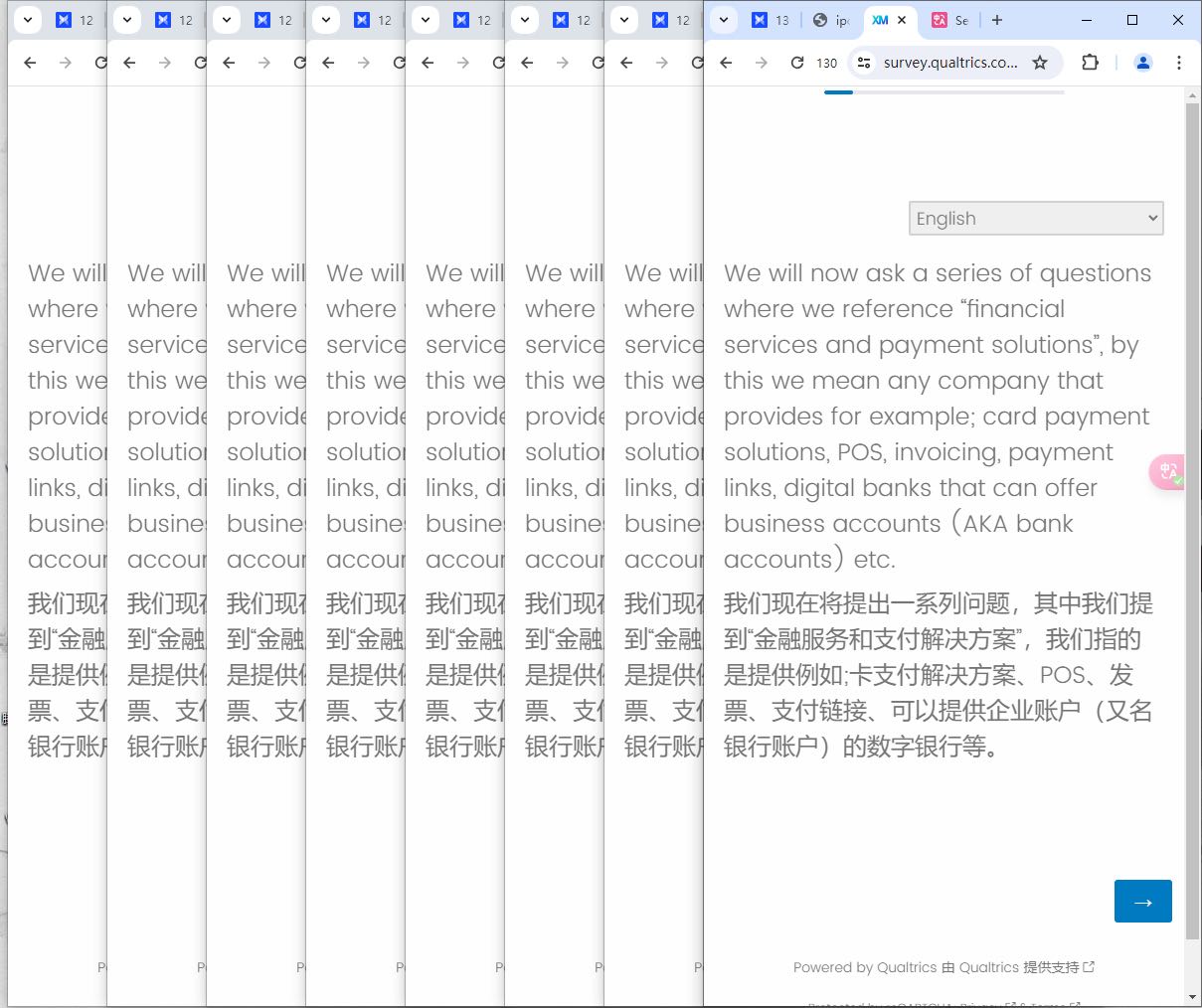Go forward in the leftmost background window

pos(66,63)
